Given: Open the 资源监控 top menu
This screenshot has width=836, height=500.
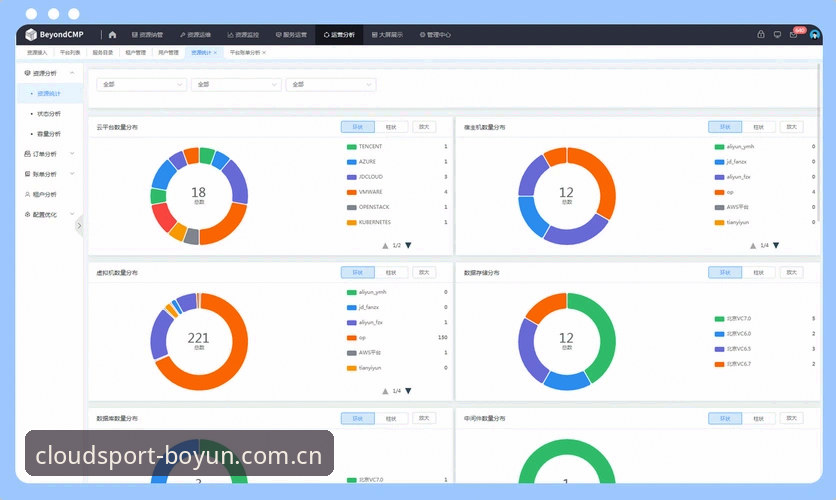Looking at the screenshot, I should 243,35.
